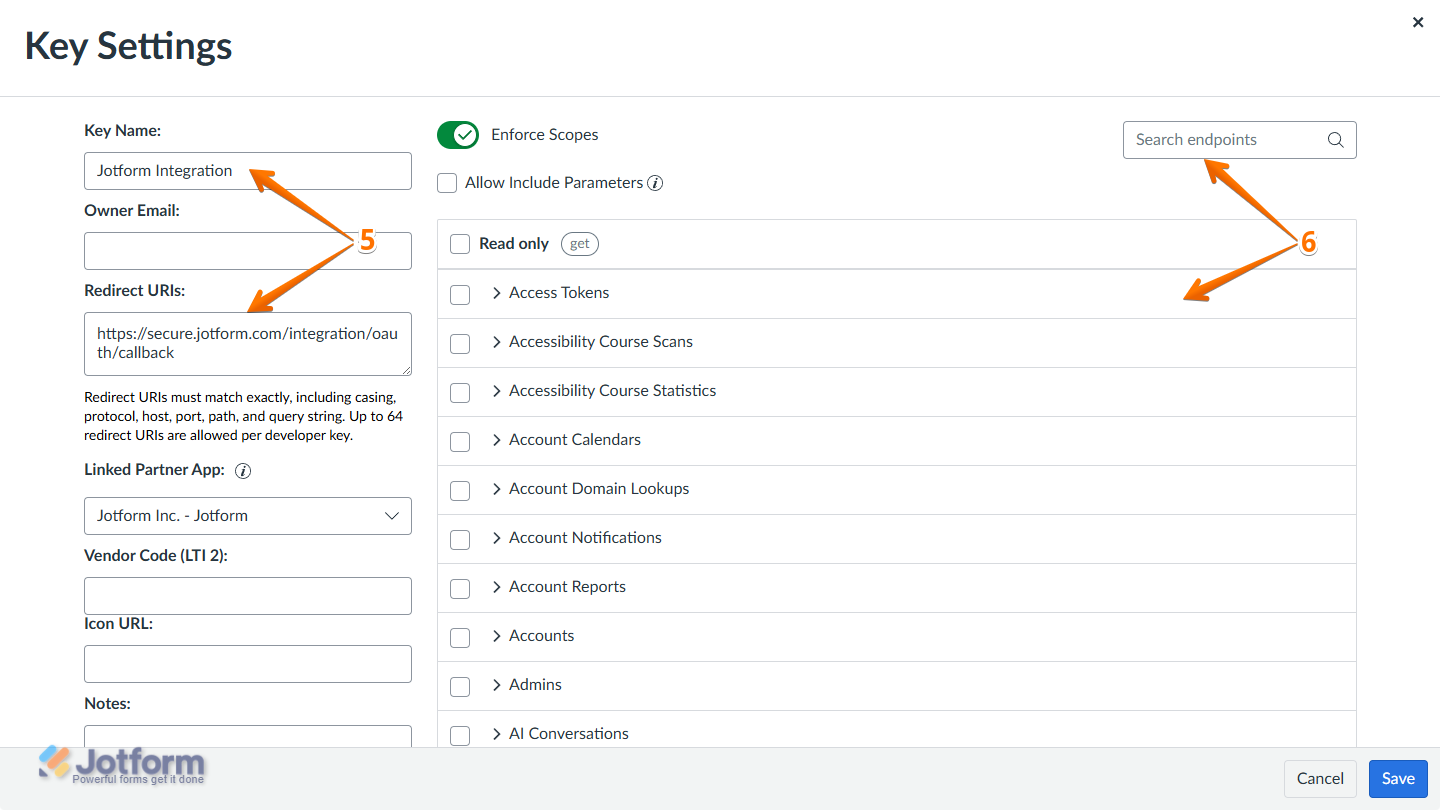This screenshot has height=810, width=1440.
Task: Click the info icon beside Allow Include Parameters
Action: tap(655, 183)
